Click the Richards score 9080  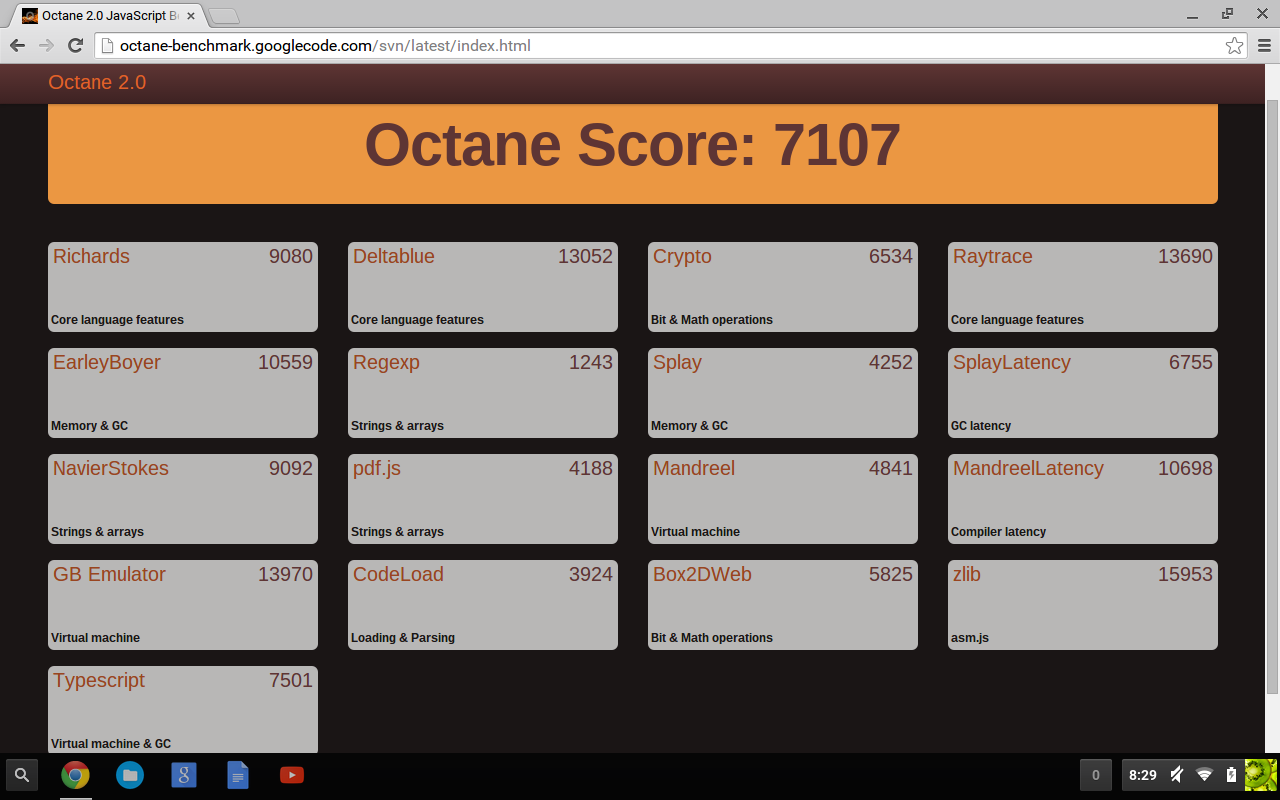pyautogui.click(x=291, y=256)
